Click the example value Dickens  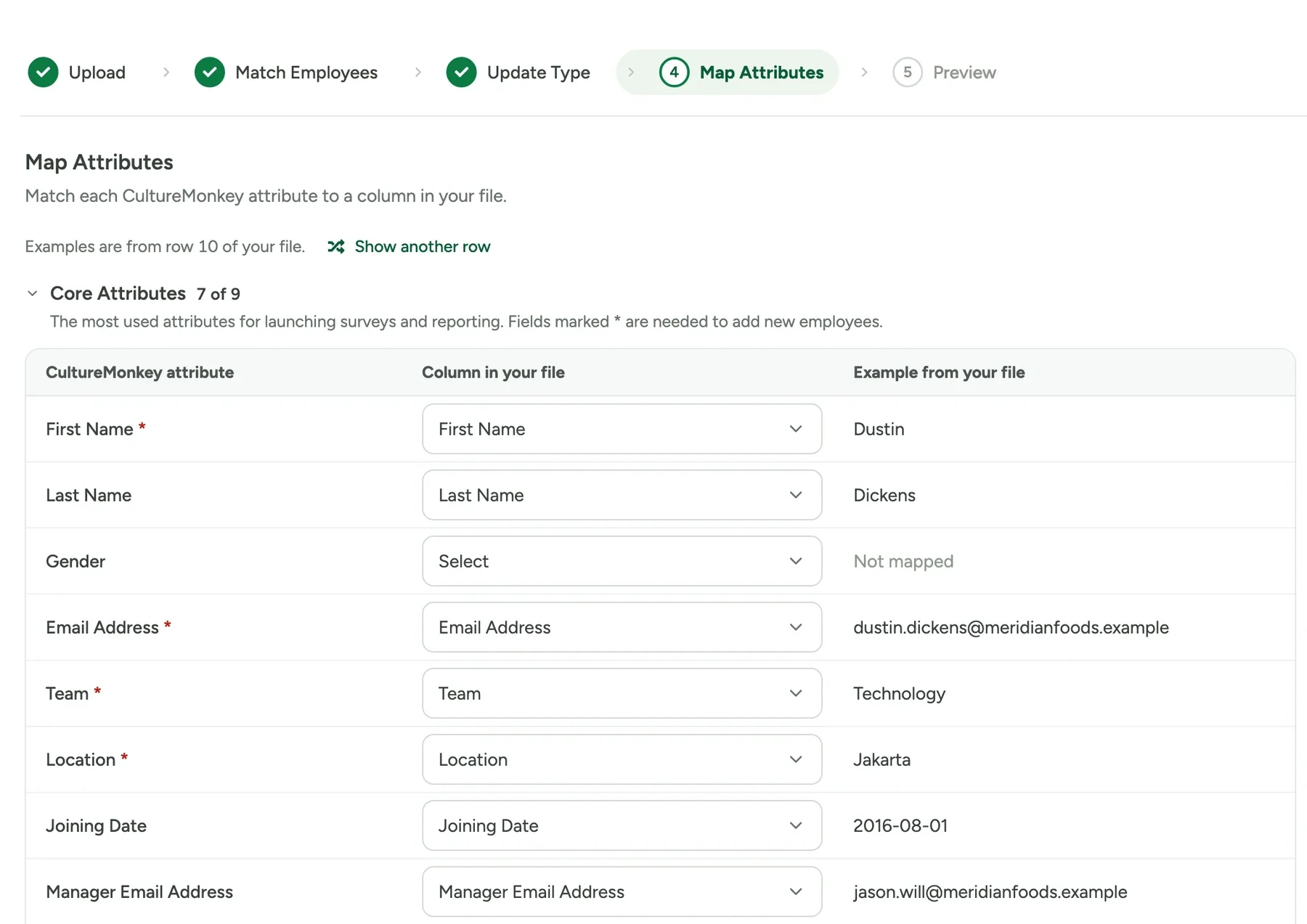(x=884, y=495)
